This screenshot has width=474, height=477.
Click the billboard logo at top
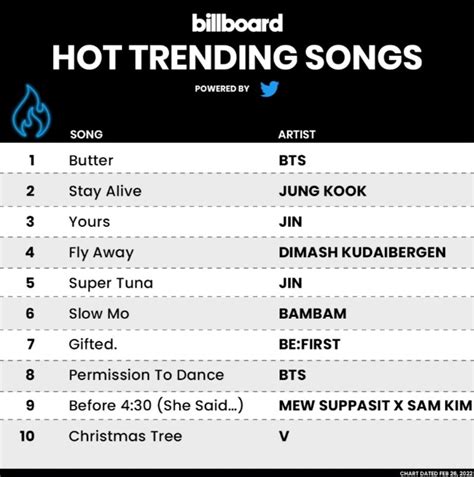(237, 23)
